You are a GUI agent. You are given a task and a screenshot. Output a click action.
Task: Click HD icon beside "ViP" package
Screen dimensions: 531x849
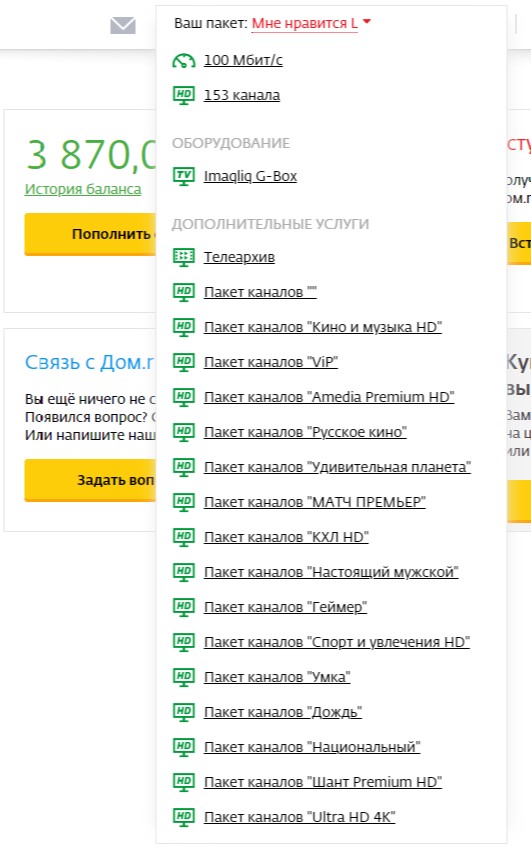tap(183, 362)
